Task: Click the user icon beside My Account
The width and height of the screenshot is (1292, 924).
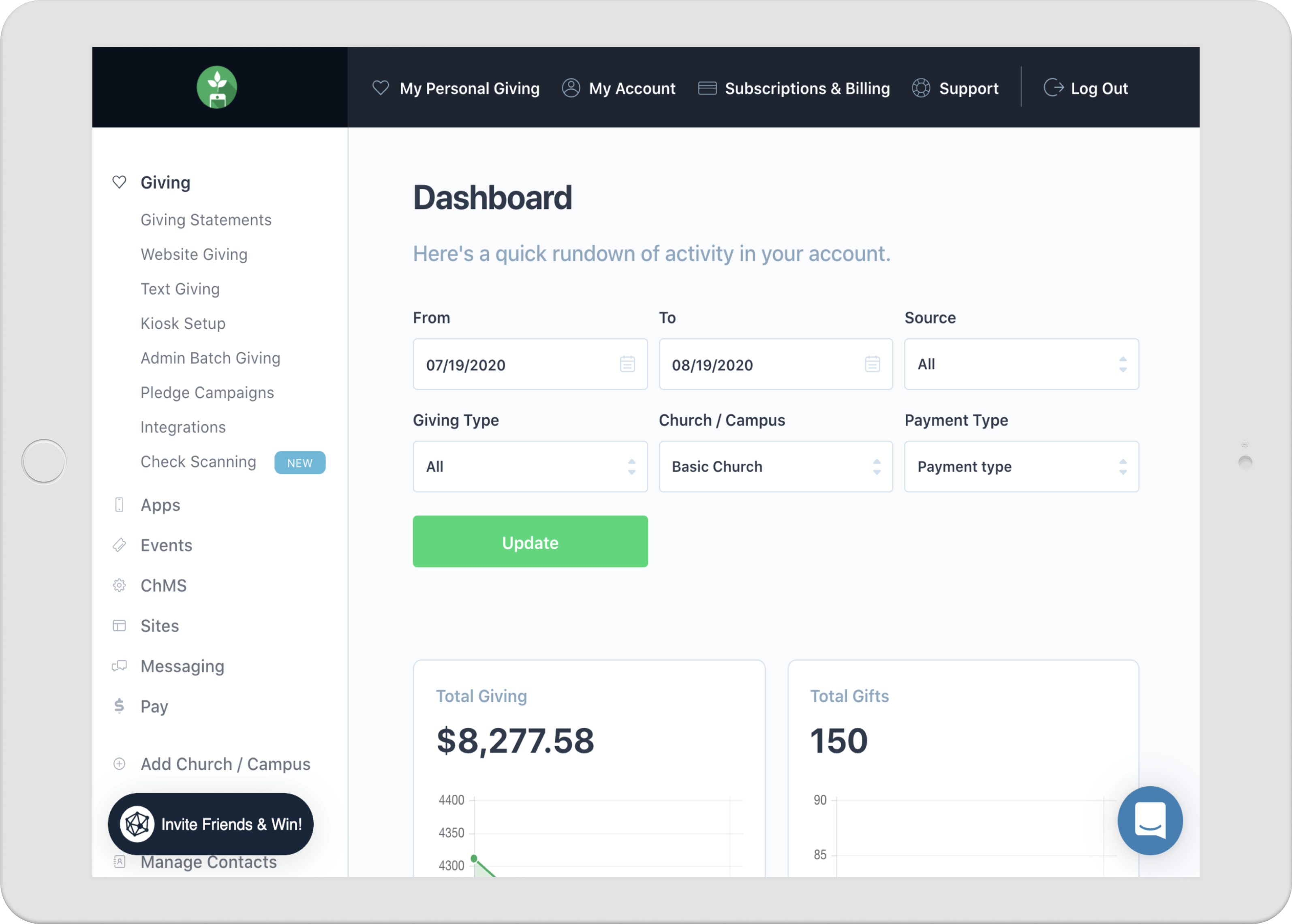Action: (x=571, y=88)
